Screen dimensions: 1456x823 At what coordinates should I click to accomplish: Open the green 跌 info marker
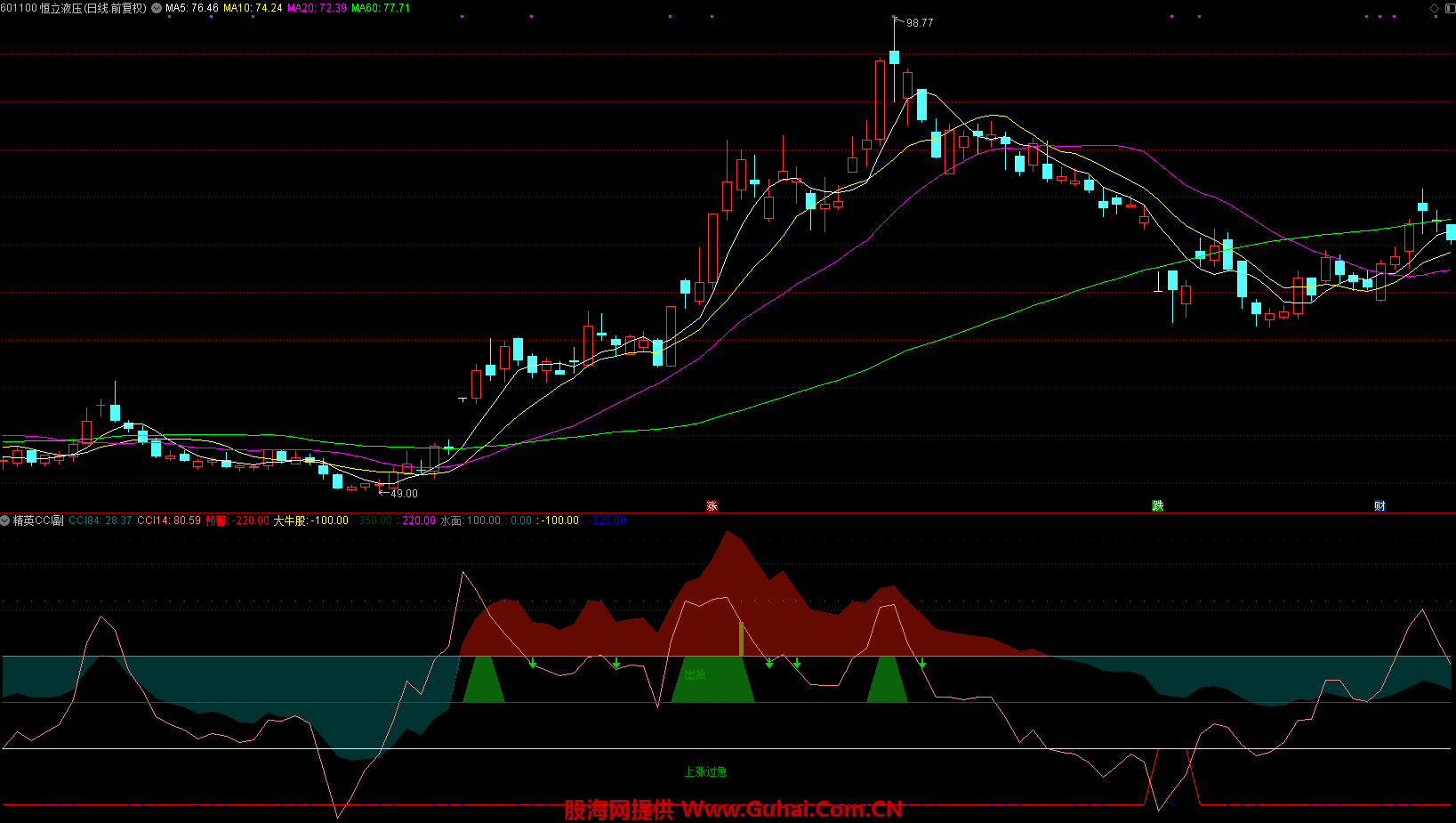point(1157,505)
